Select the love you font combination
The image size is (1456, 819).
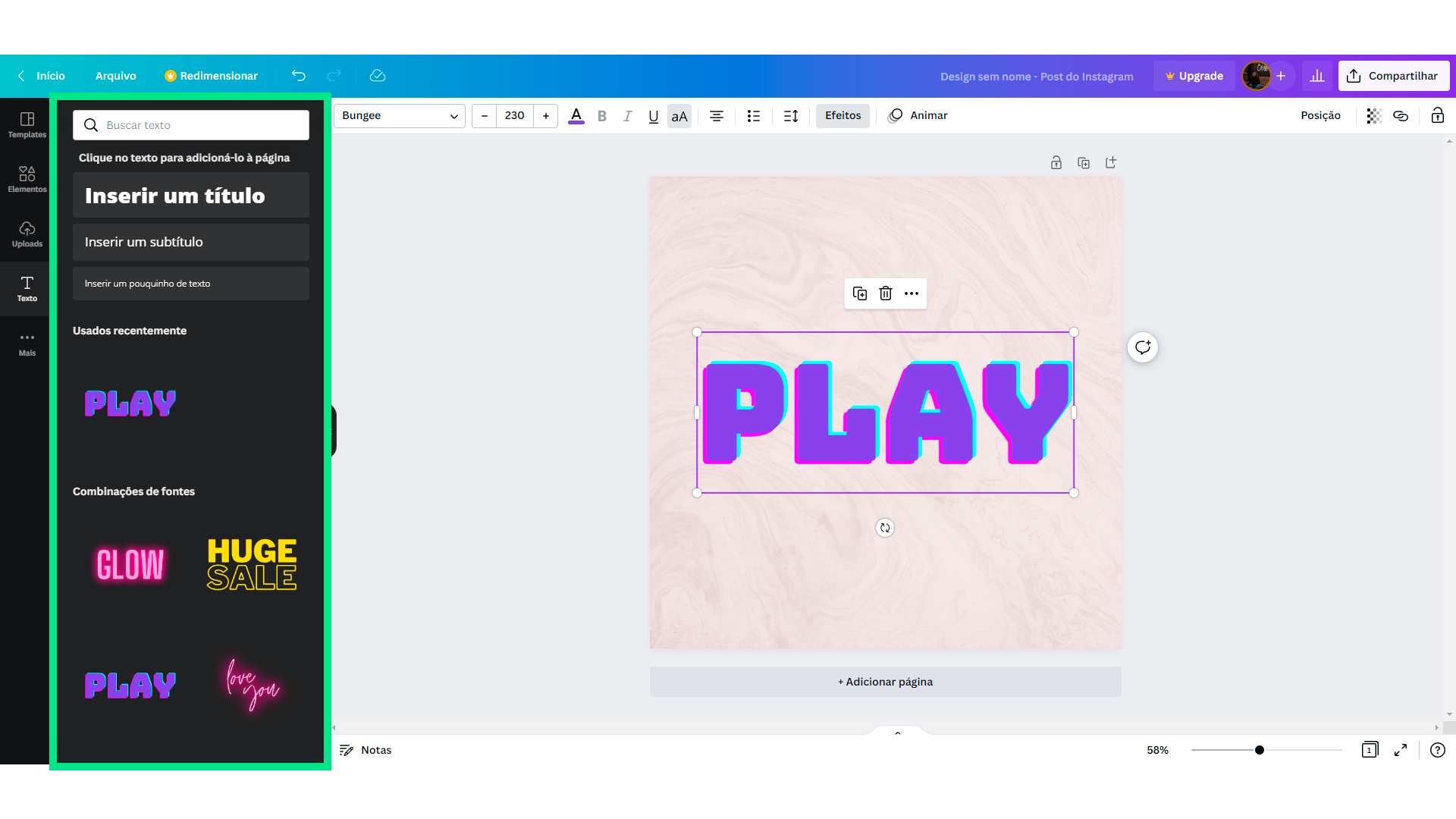[252, 686]
